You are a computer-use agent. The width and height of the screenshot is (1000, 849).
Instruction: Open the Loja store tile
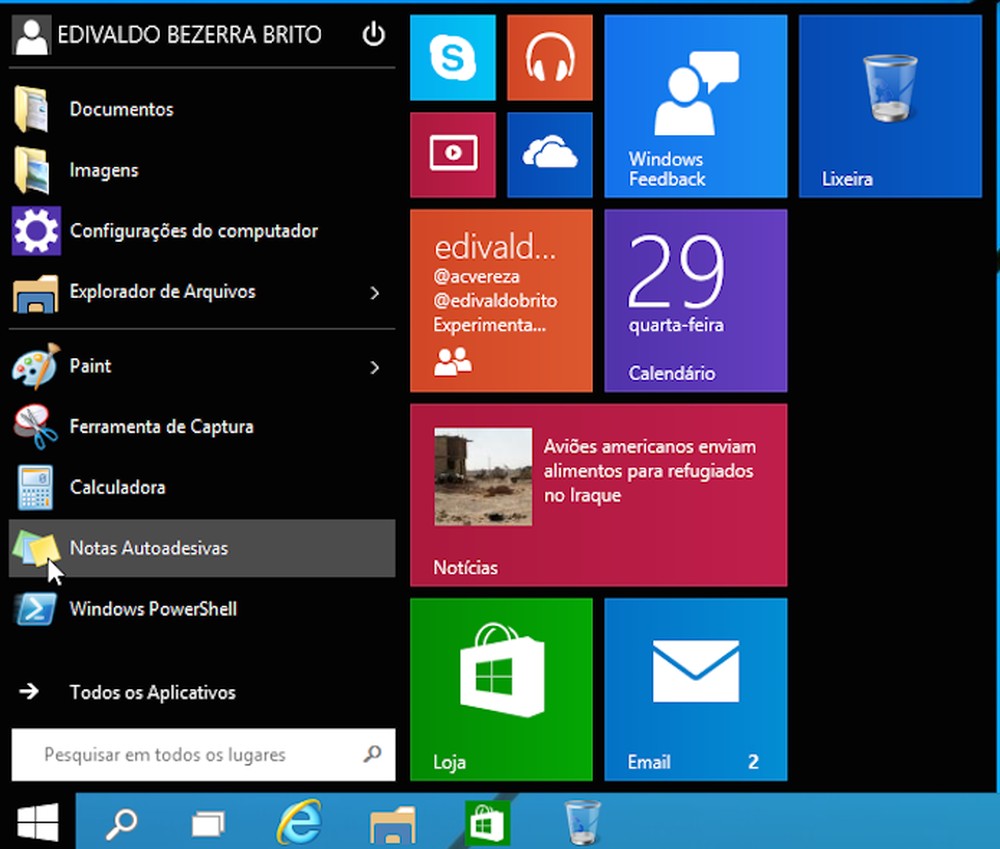[501, 690]
